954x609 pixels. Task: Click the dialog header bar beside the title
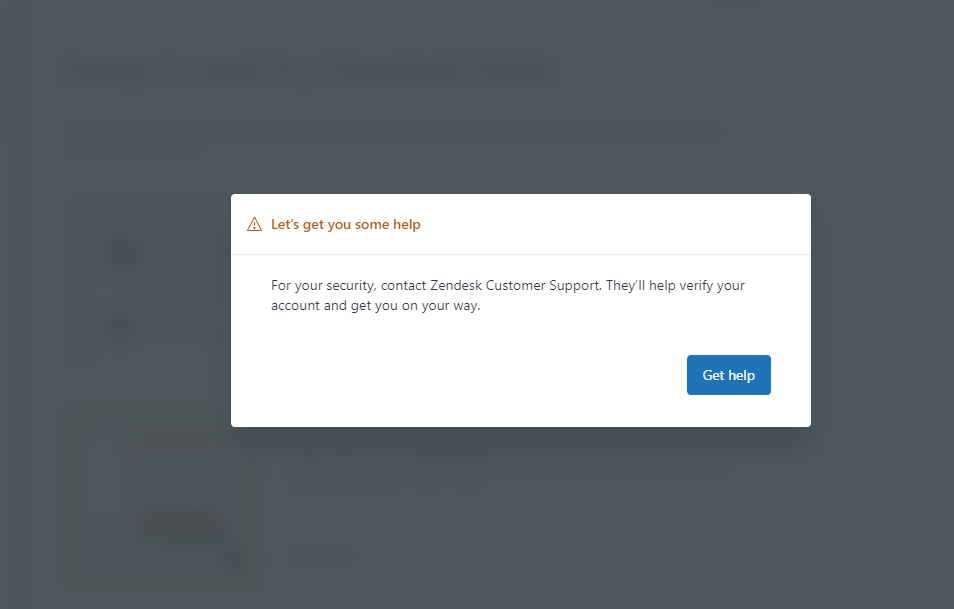point(620,224)
